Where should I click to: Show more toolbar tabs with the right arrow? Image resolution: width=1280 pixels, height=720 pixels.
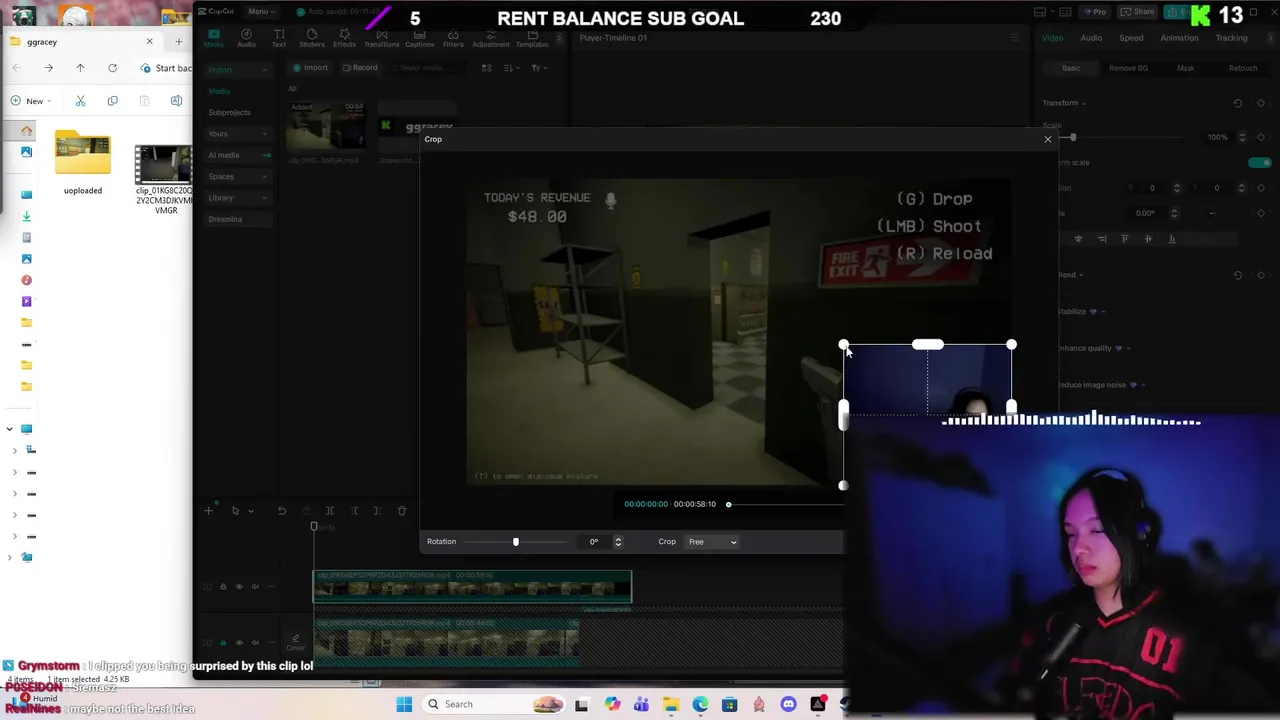558,38
